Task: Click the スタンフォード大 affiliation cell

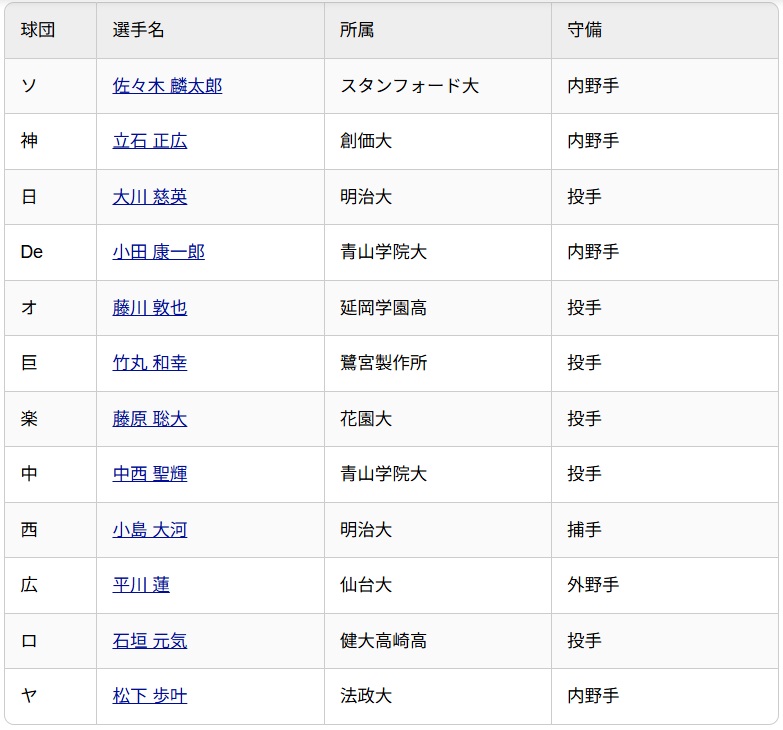Action: pos(409,86)
